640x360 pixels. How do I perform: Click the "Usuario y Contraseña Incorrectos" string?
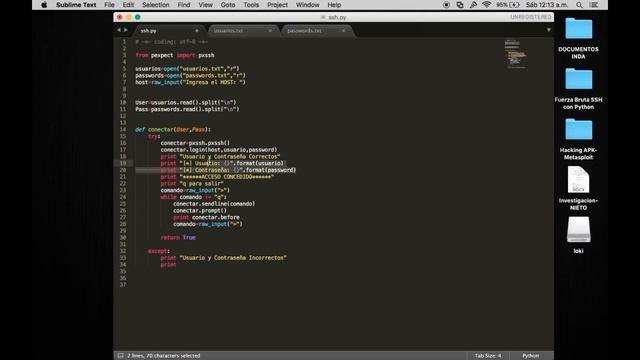(x=233, y=258)
